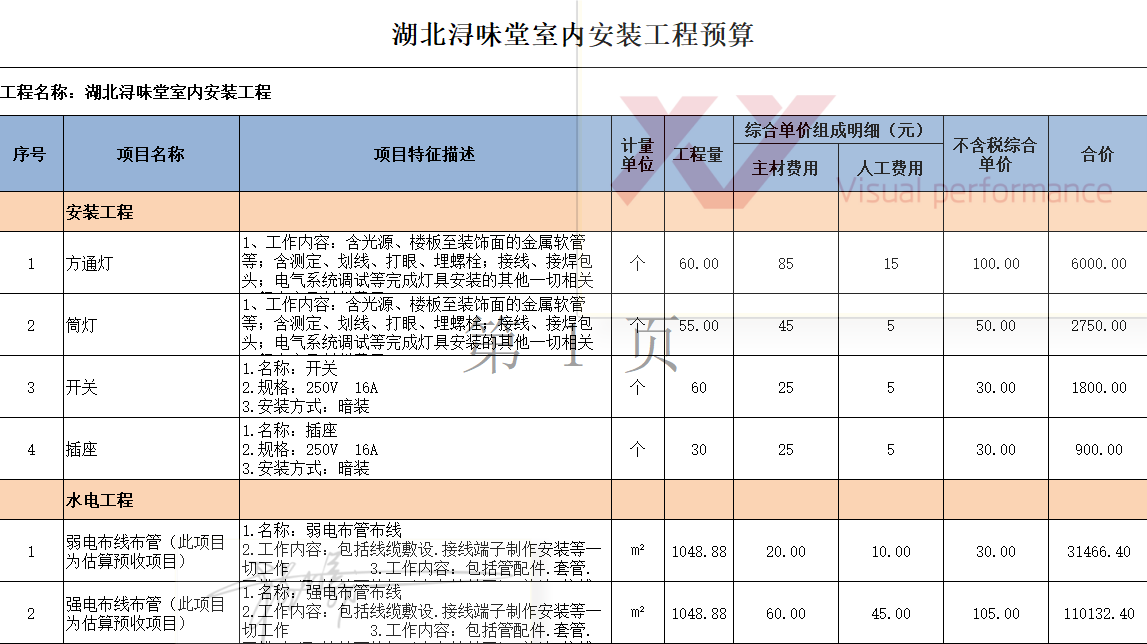1147x644 pixels.
Task: Select the 合价 column header
Action: pyautogui.click(x=1097, y=154)
